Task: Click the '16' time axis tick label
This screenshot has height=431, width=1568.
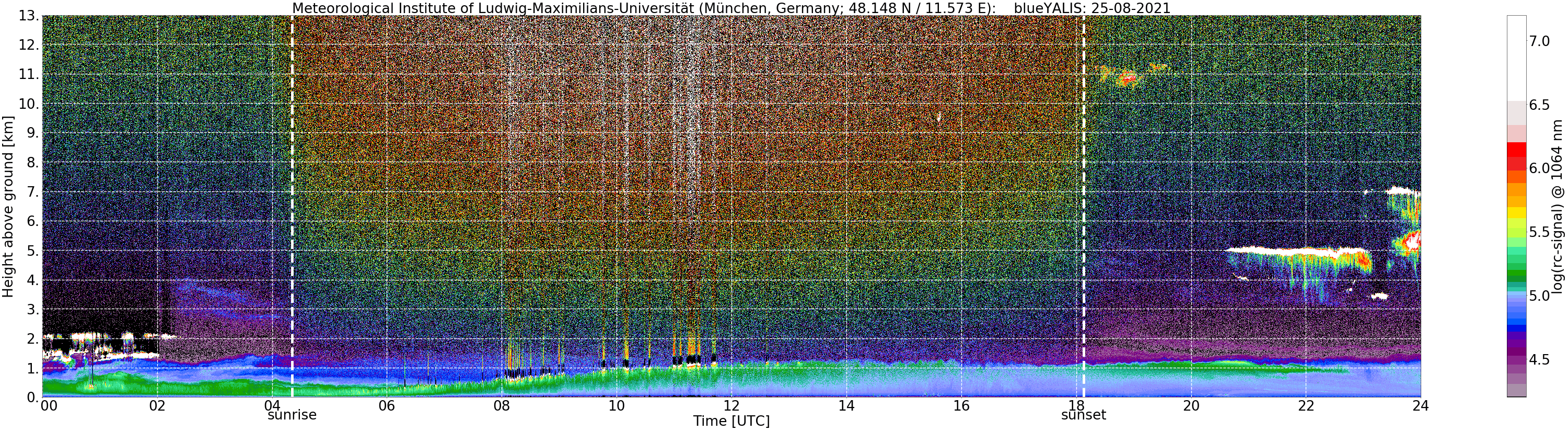Action: (x=961, y=405)
